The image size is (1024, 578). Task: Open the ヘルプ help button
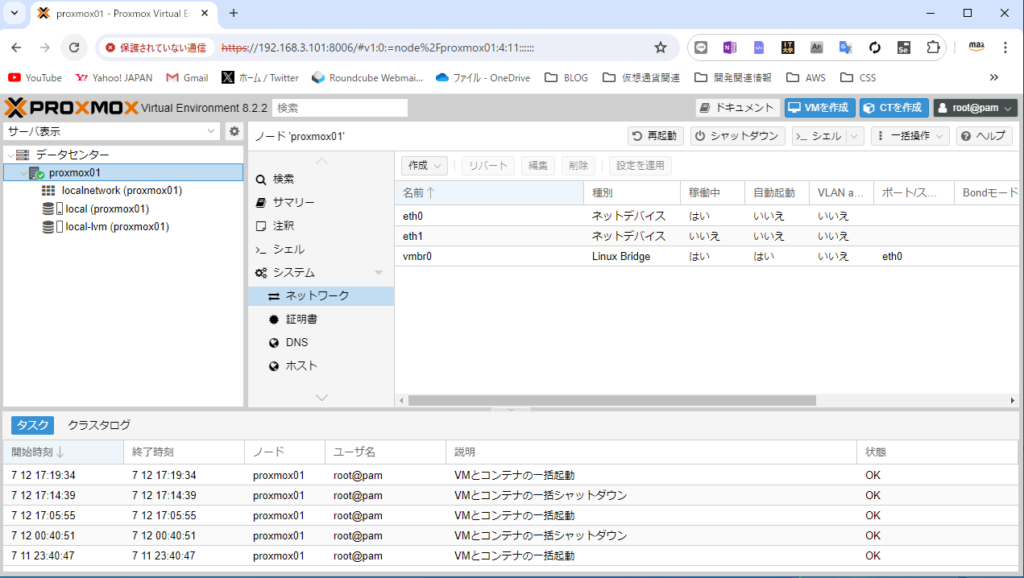click(x=982, y=136)
